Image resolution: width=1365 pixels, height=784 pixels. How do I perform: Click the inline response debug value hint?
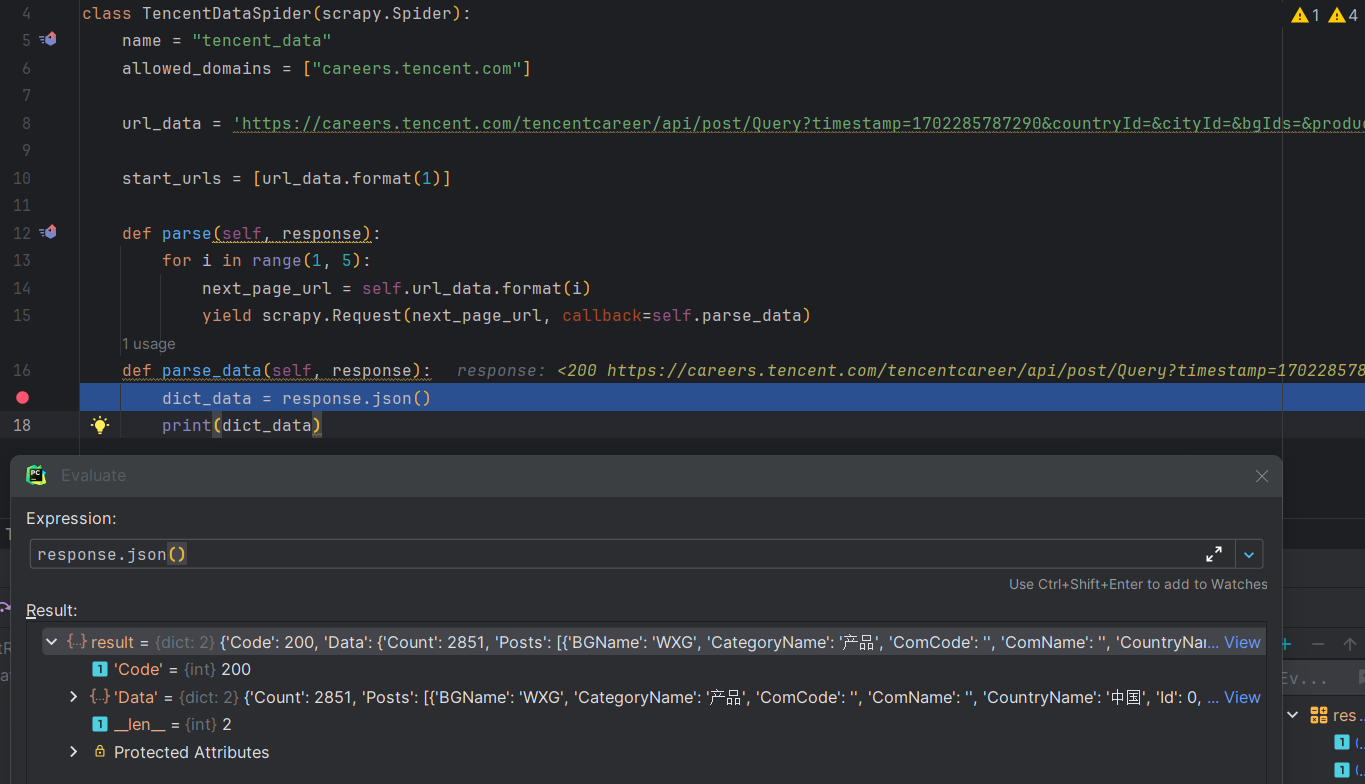(x=911, y=370)
